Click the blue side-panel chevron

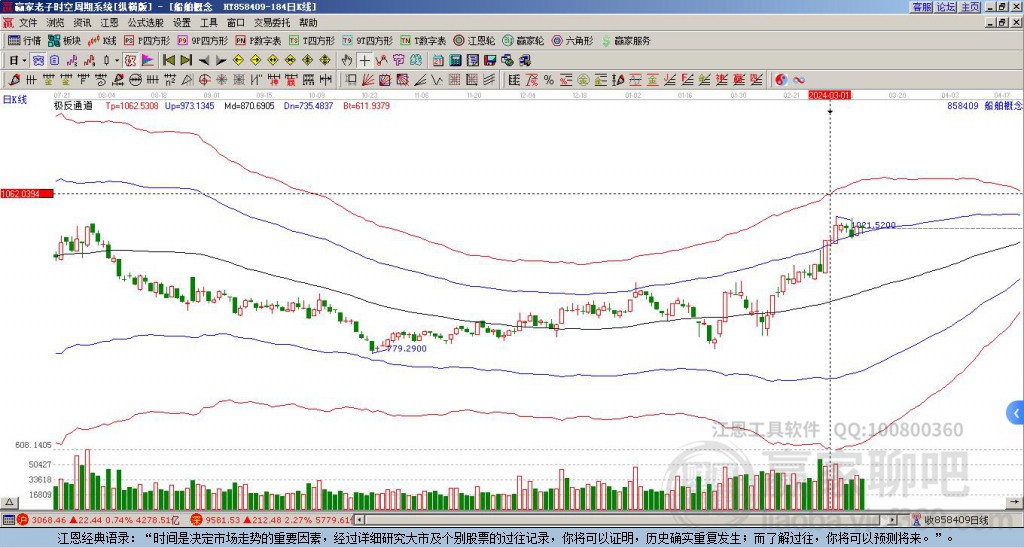[1016, 413]
